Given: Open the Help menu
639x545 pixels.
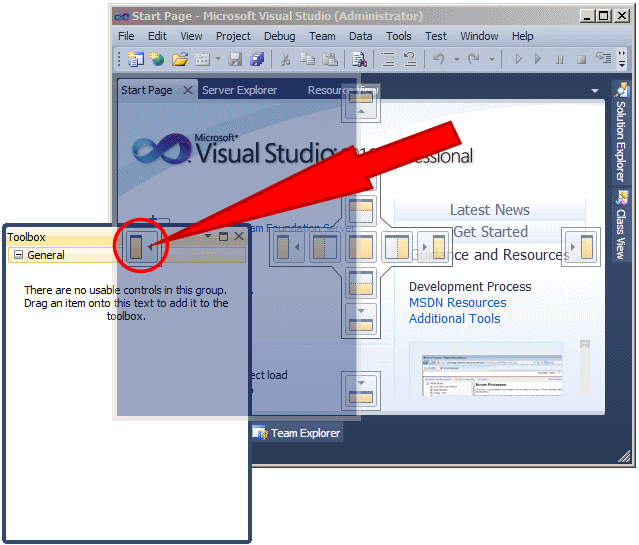Looking at the screenshot, I should [522, 36].
